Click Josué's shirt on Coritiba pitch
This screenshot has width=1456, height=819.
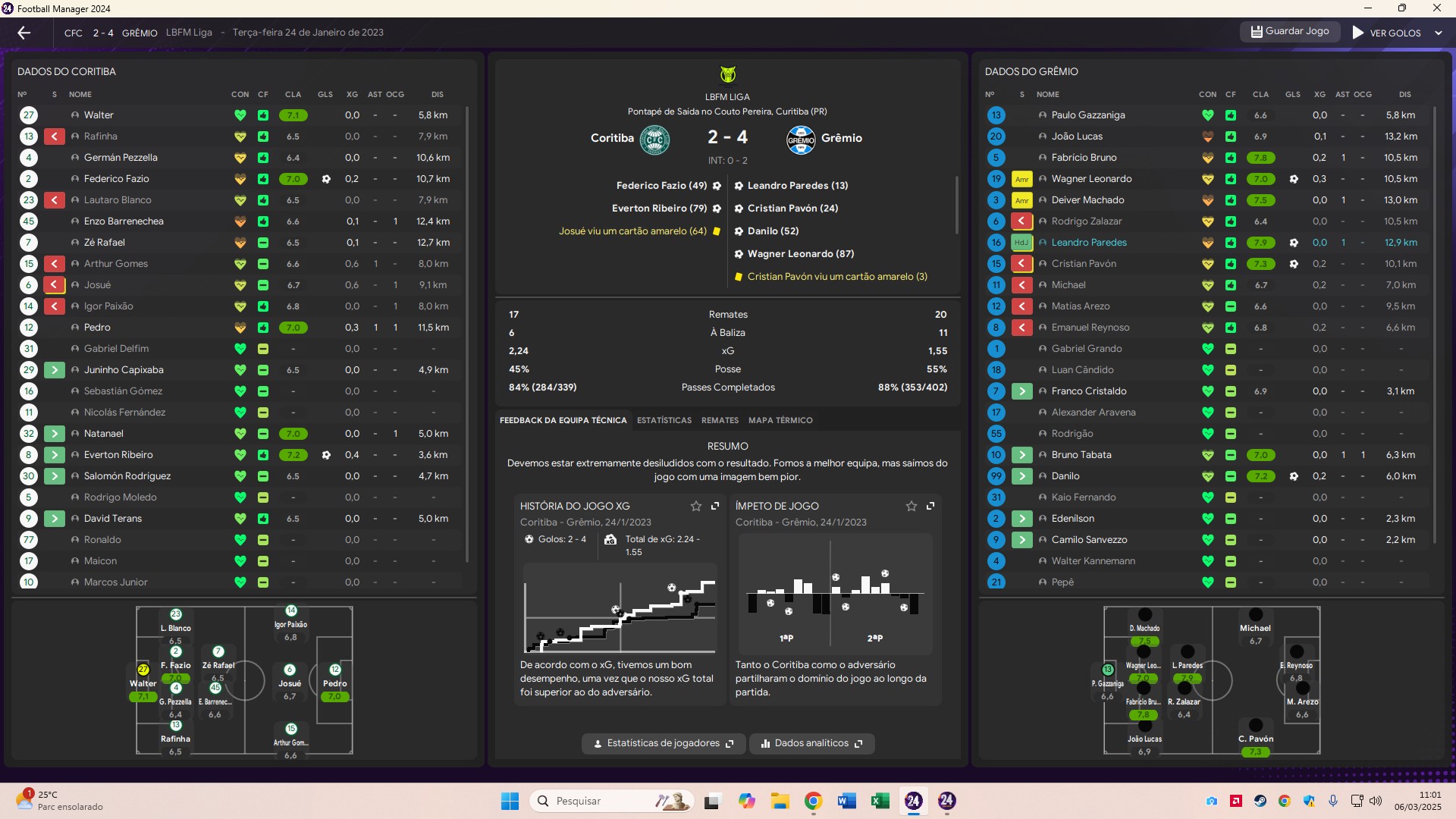pos(290,670)
